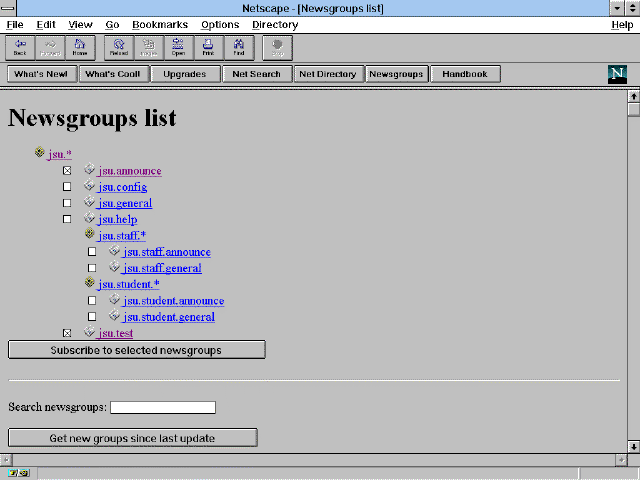Open Find with the binoculars icon

239,48
